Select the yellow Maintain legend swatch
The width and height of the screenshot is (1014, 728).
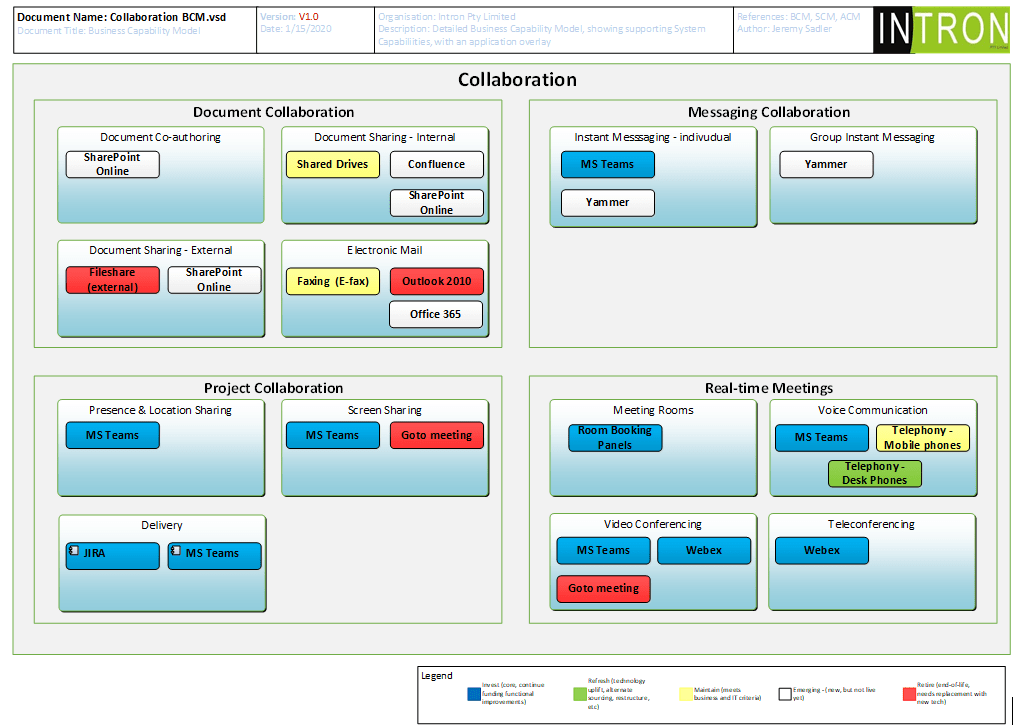pyautogui.click(x=685, y=693)
